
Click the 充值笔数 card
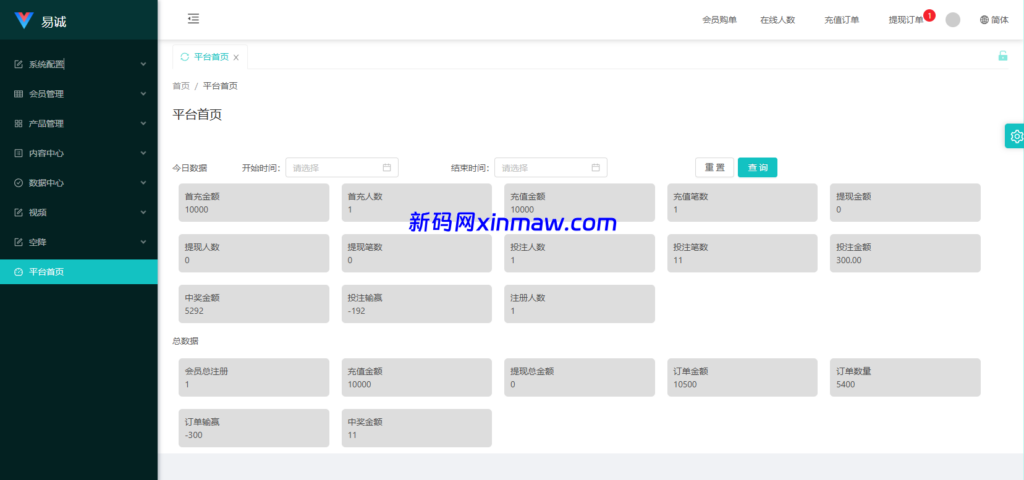click(x=742, y=202)
